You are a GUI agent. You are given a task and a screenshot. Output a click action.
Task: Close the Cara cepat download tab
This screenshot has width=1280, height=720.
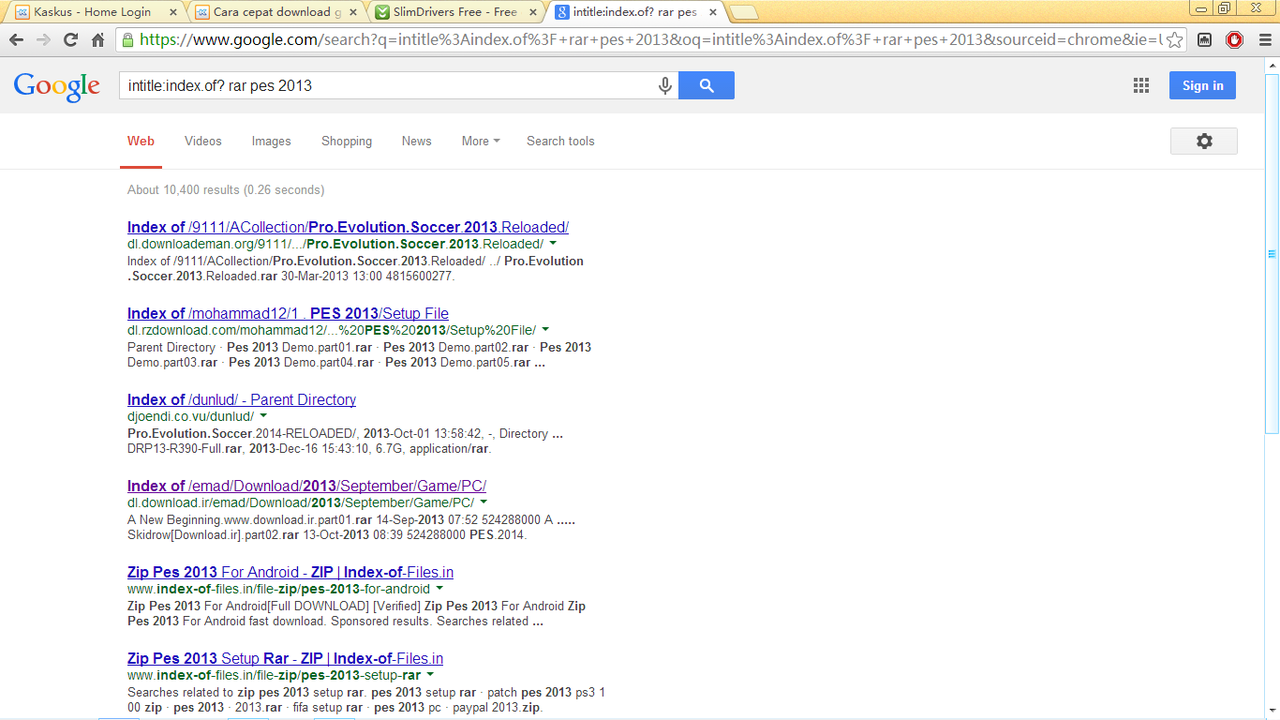point(353,12)
